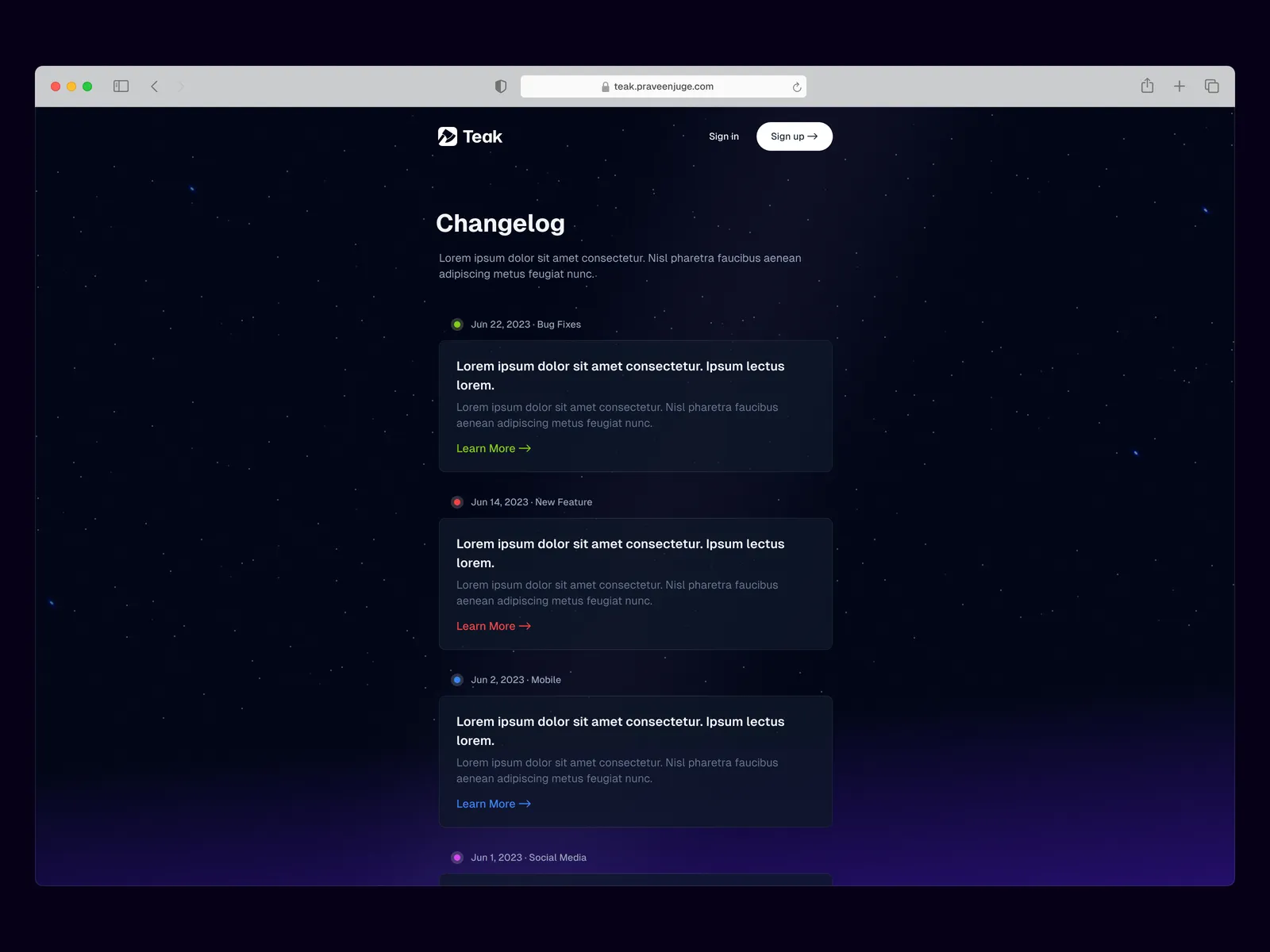
Task: Open the browser share menu
Action: (1147, 86)
